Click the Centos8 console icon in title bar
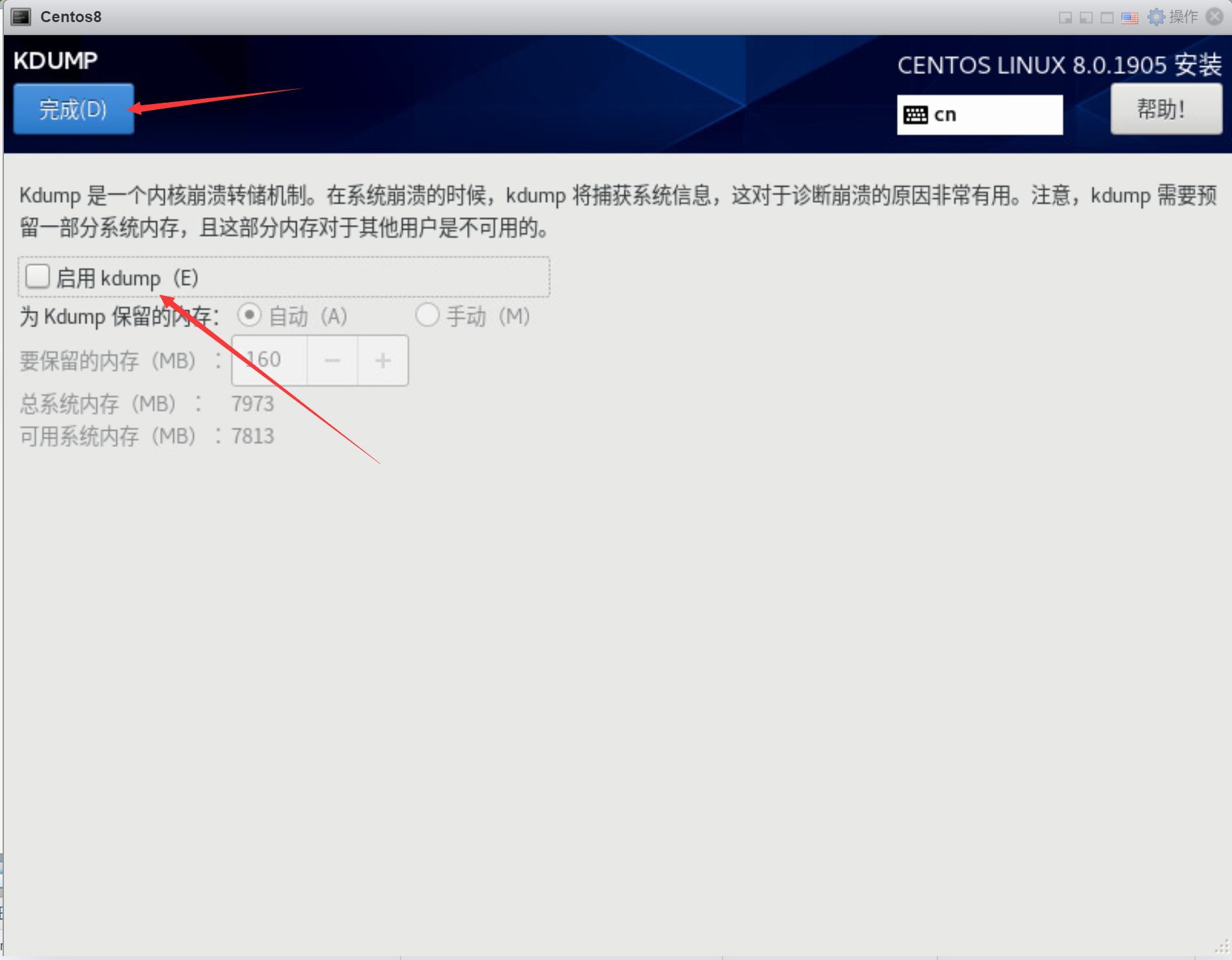 pyautogui.click(x=21, y=17)
